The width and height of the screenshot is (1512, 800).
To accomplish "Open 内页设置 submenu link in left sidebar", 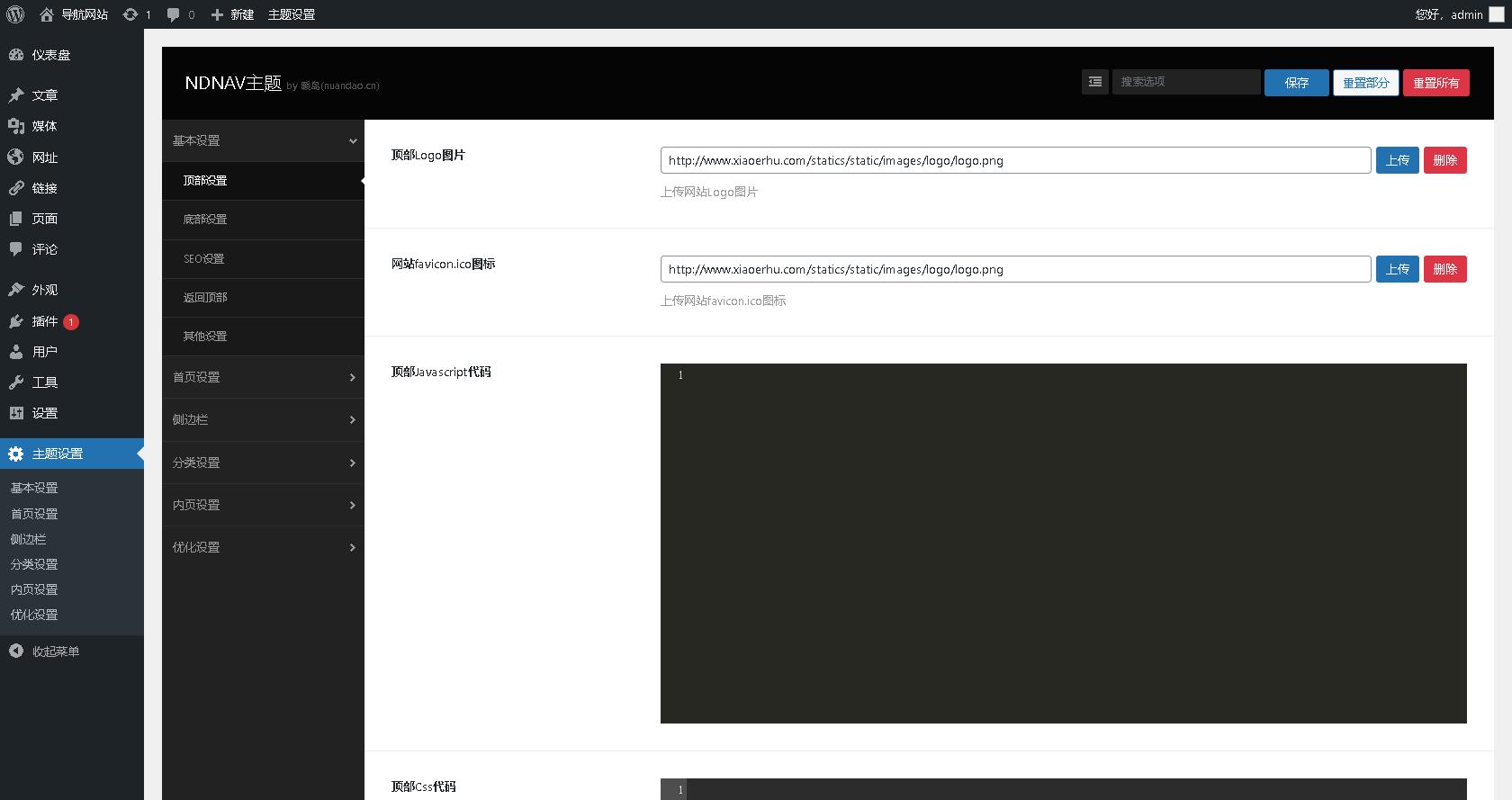I will tap(34, 589).
